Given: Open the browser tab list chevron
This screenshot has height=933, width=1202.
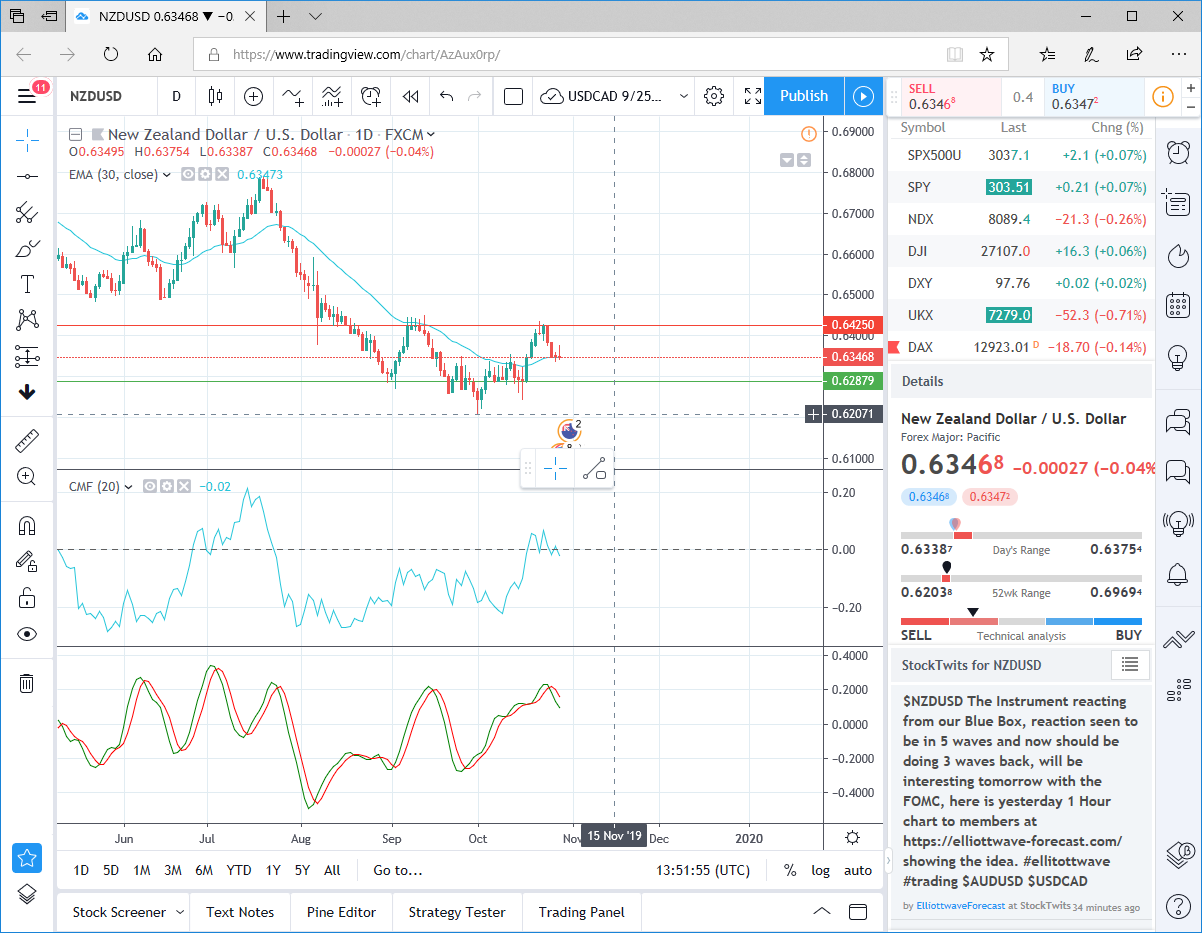Looking at the screenshot, I should 316,17.
